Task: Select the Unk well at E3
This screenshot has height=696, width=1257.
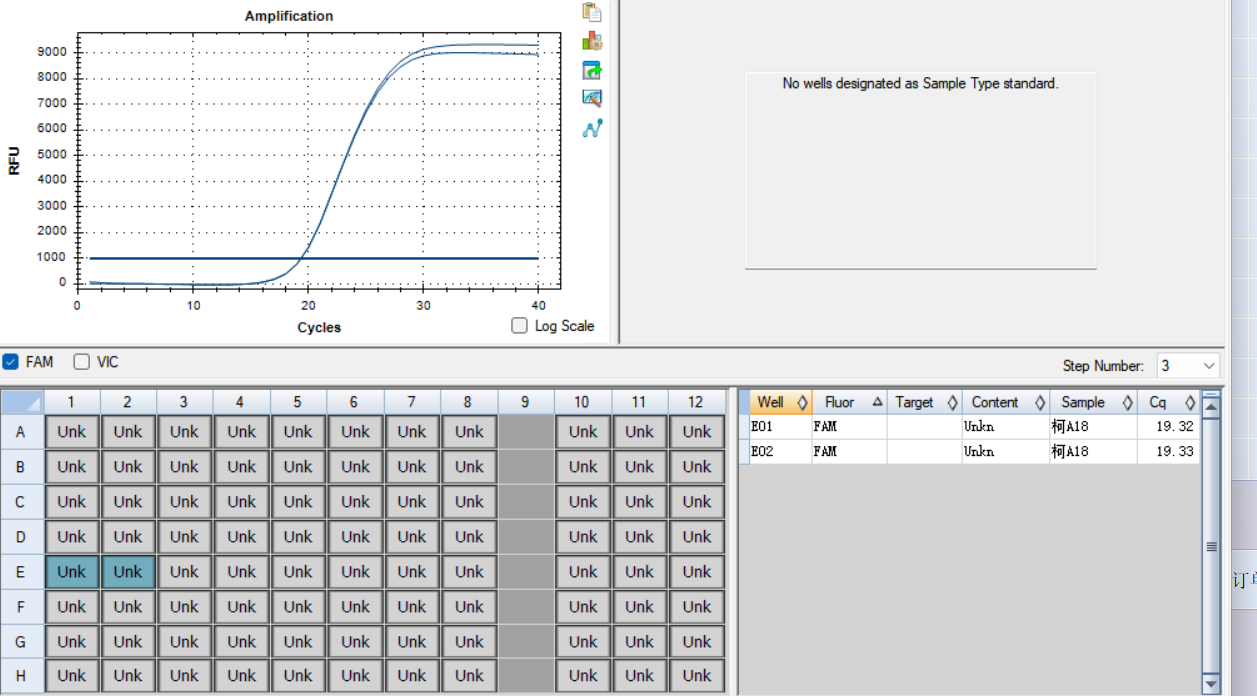Action: (184, 572)
